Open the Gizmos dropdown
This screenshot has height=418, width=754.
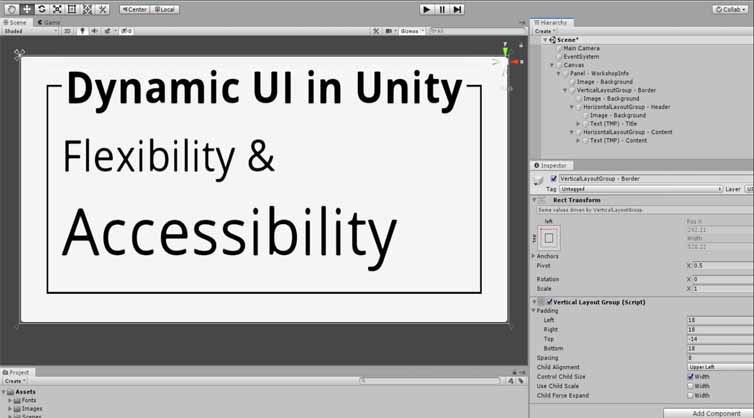click(412, 31)
